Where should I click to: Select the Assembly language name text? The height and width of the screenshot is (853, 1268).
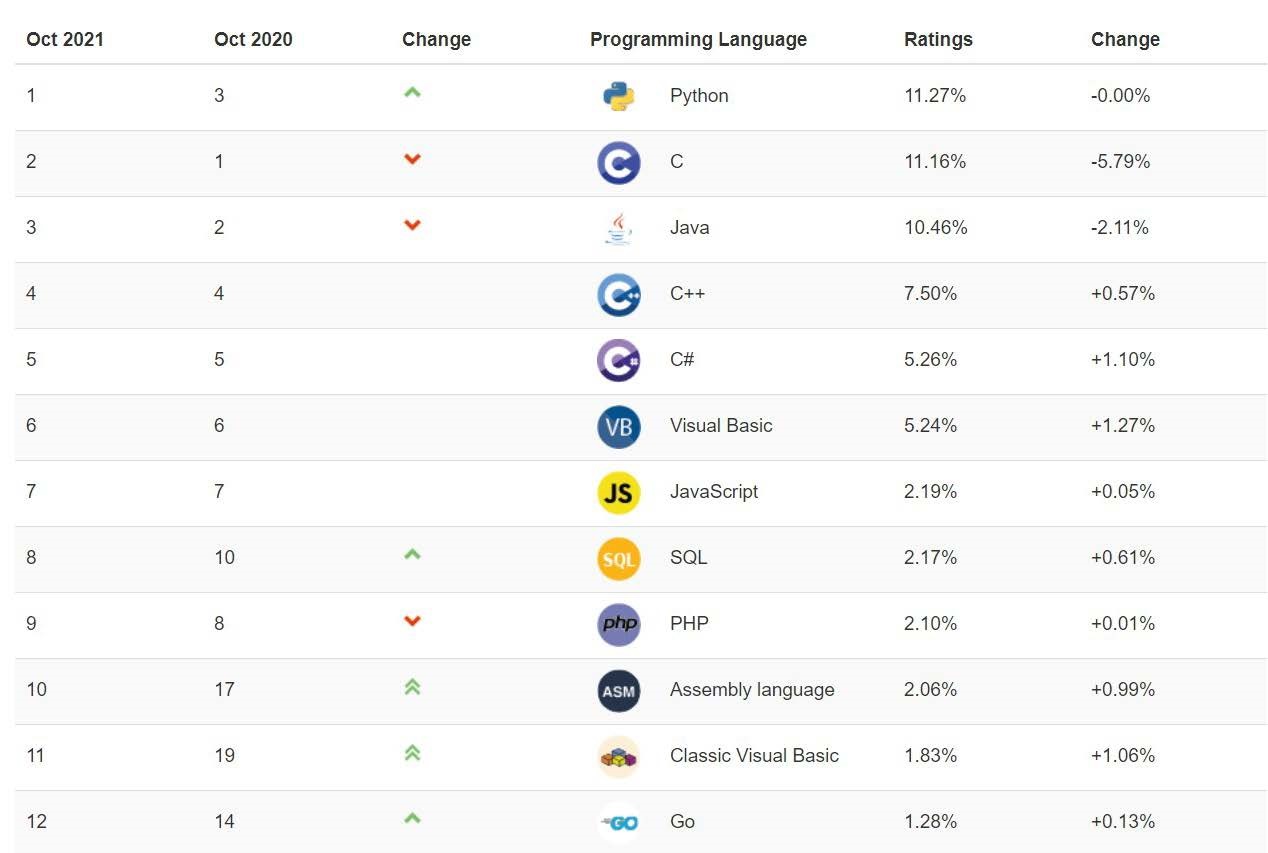(752, 690)
